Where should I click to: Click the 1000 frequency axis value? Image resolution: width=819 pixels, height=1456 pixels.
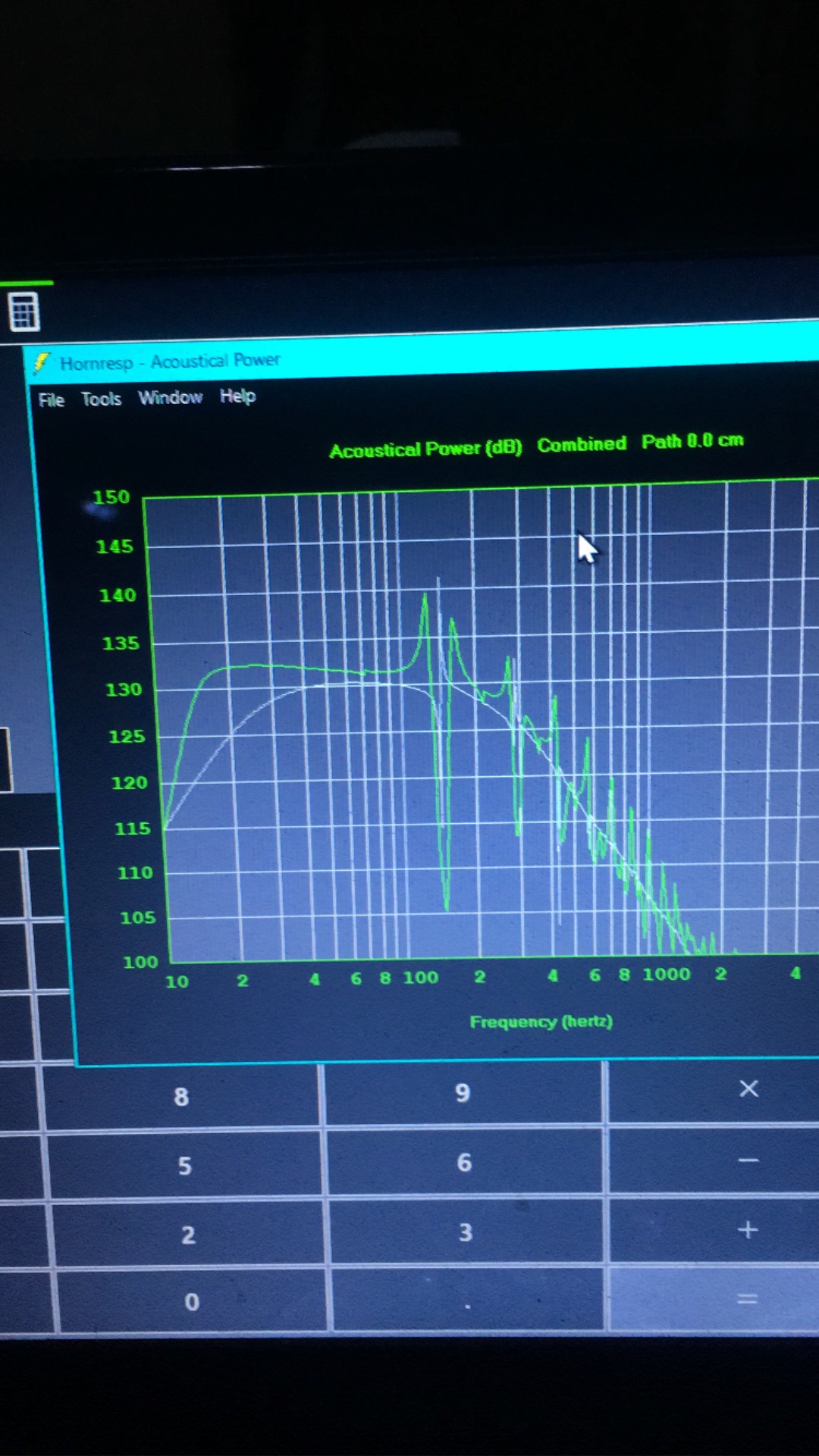pyautogui.click(x=667, y=974)
